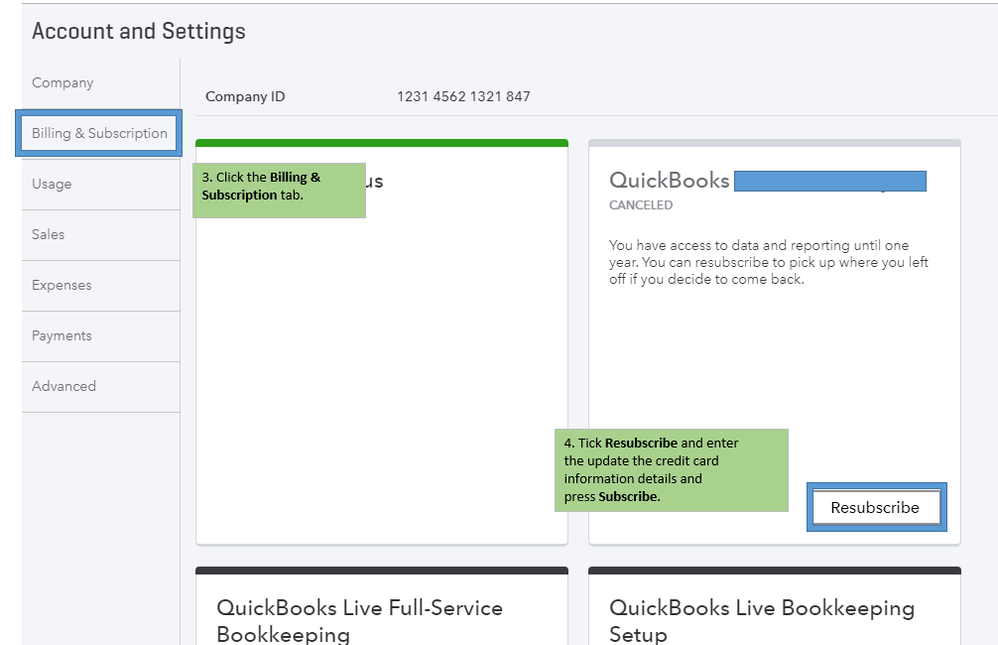The image size is (998, 645).
Task: Go to the Expenses tab
Action: [61, 285]
